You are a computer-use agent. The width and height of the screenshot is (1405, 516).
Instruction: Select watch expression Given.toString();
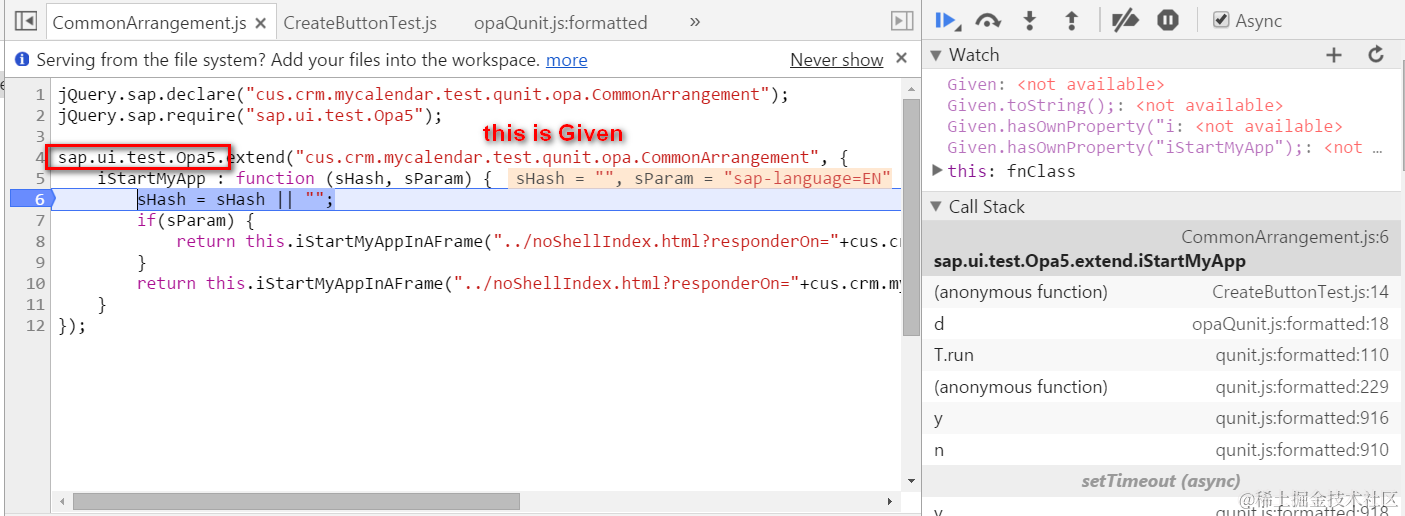[1115, 105]
